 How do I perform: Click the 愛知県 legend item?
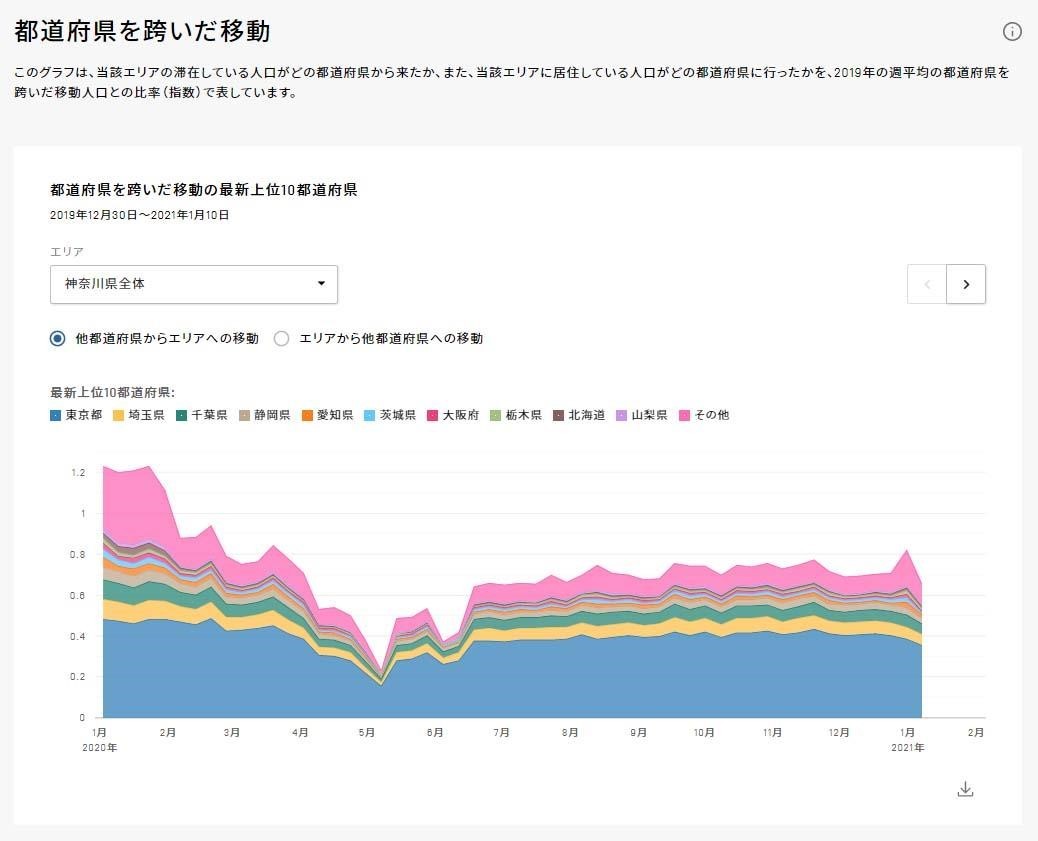tap(327, 415)
